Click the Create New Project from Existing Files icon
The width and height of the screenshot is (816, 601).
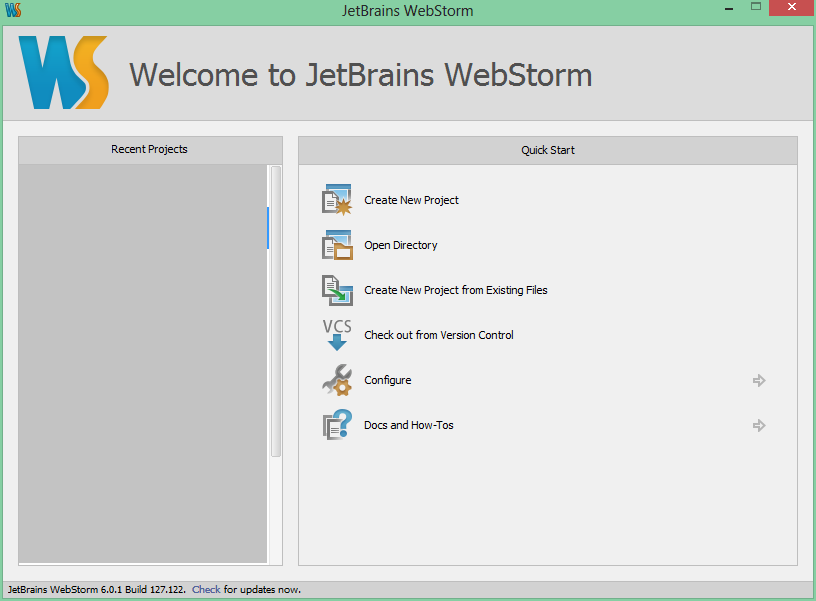[337, 290]
